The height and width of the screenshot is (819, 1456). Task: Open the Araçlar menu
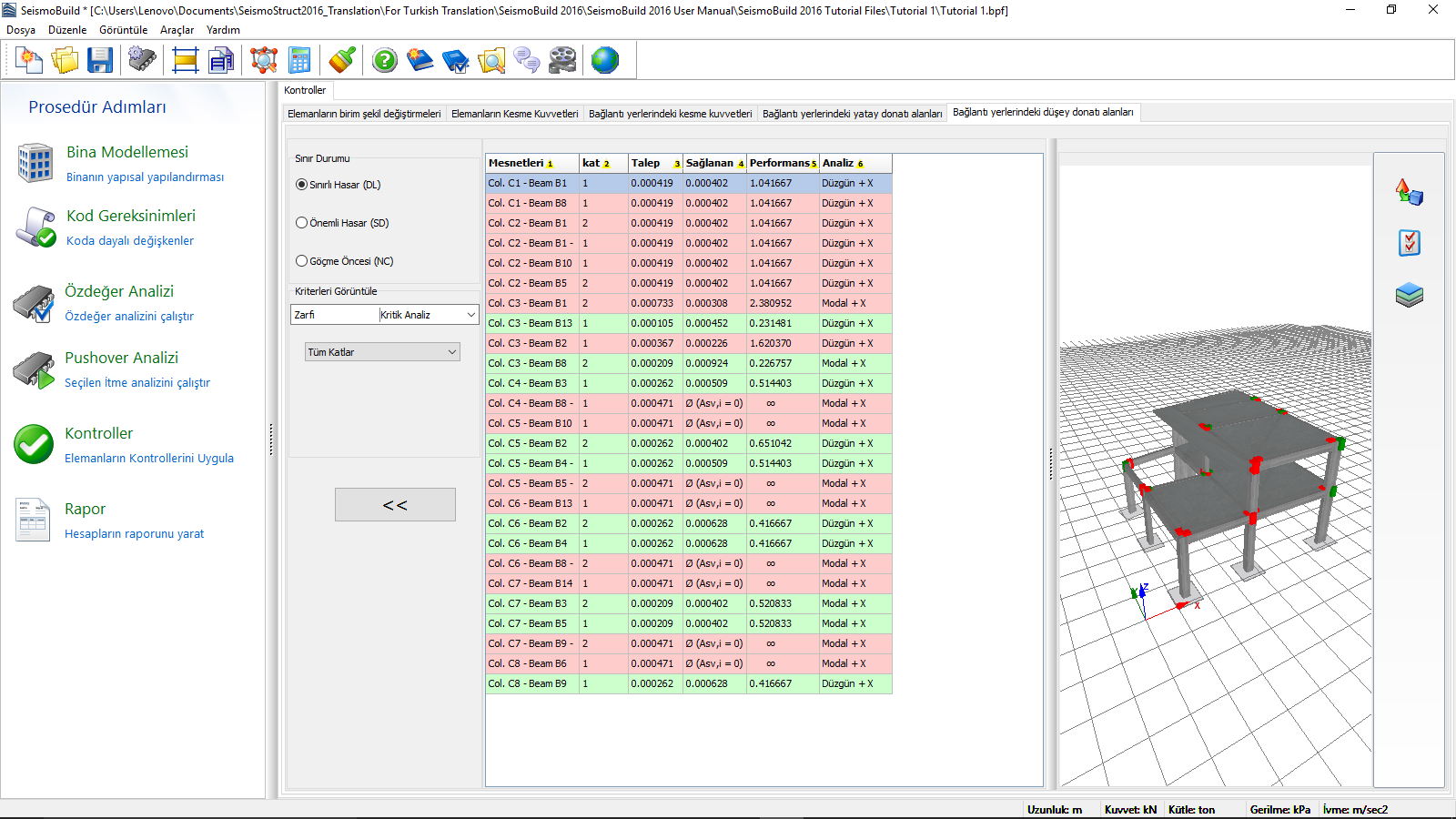tap(177, 30)
